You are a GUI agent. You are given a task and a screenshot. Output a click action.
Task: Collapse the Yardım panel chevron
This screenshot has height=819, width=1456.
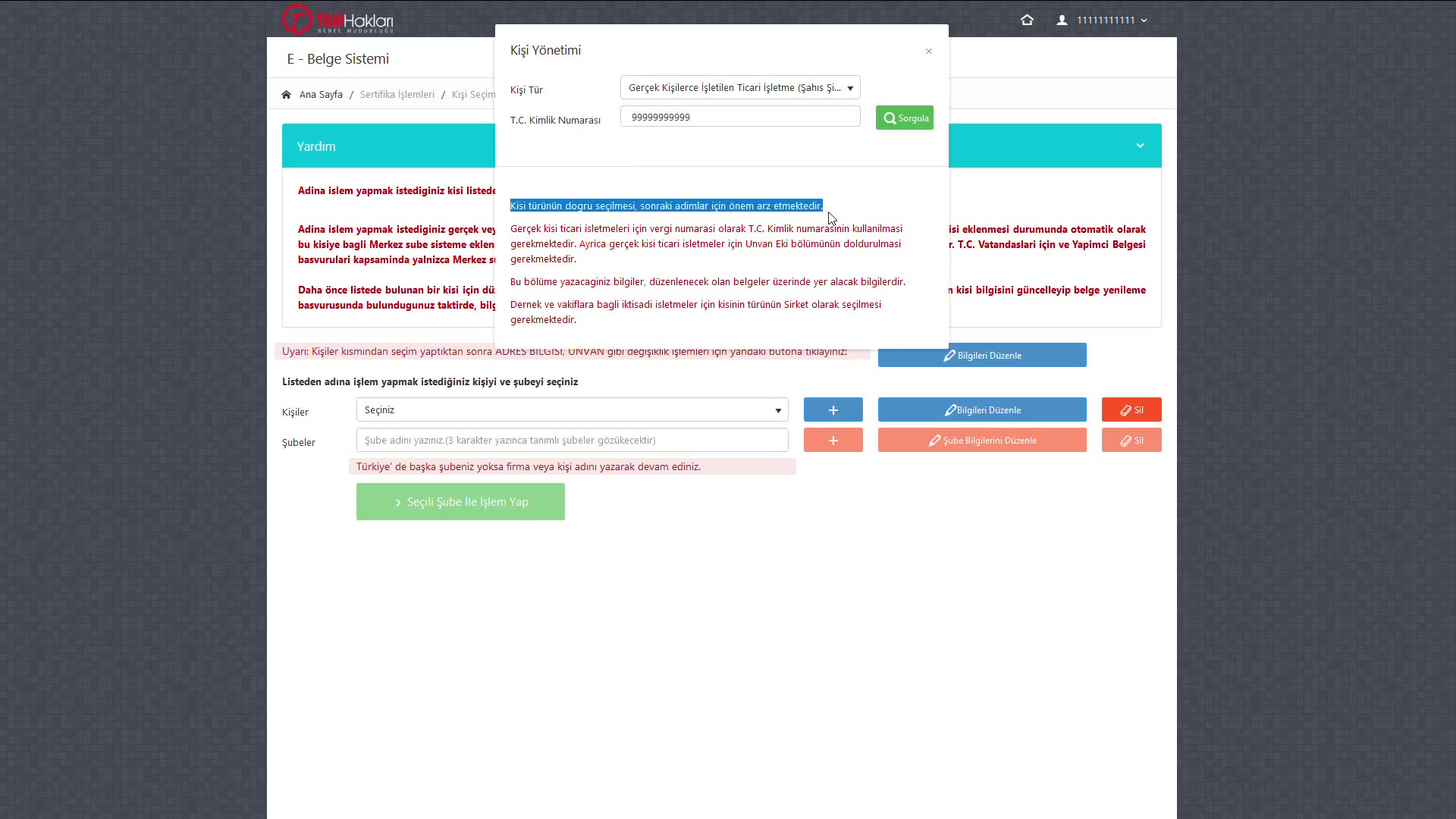[1139, 146]
